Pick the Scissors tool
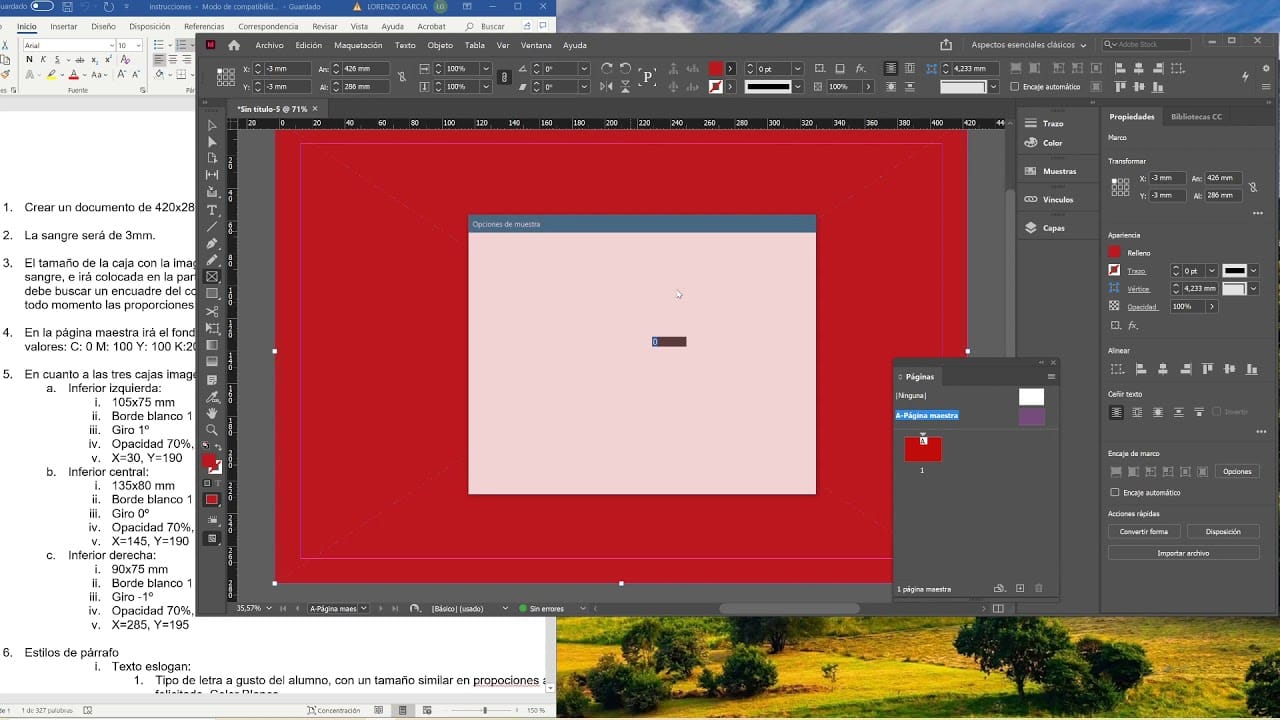Viewport: 1280px width, 720px height. pyautogui.click(x=212, y=311)
